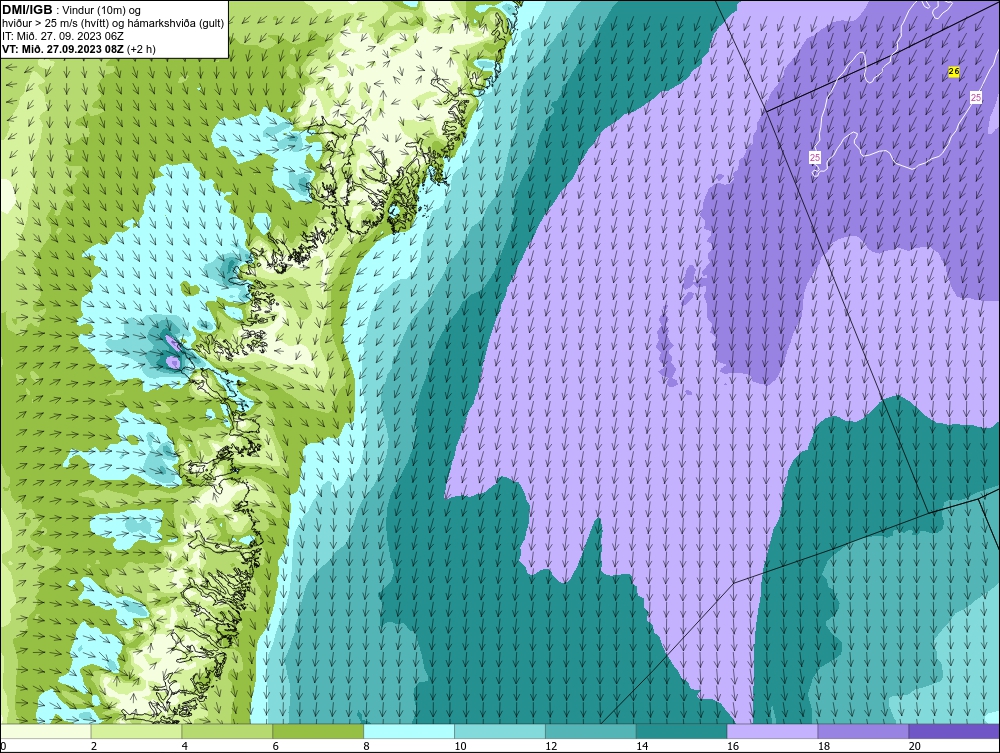Click the DMI/IGB title text
The image size is (1000, 753).
[x=27, y=10]
